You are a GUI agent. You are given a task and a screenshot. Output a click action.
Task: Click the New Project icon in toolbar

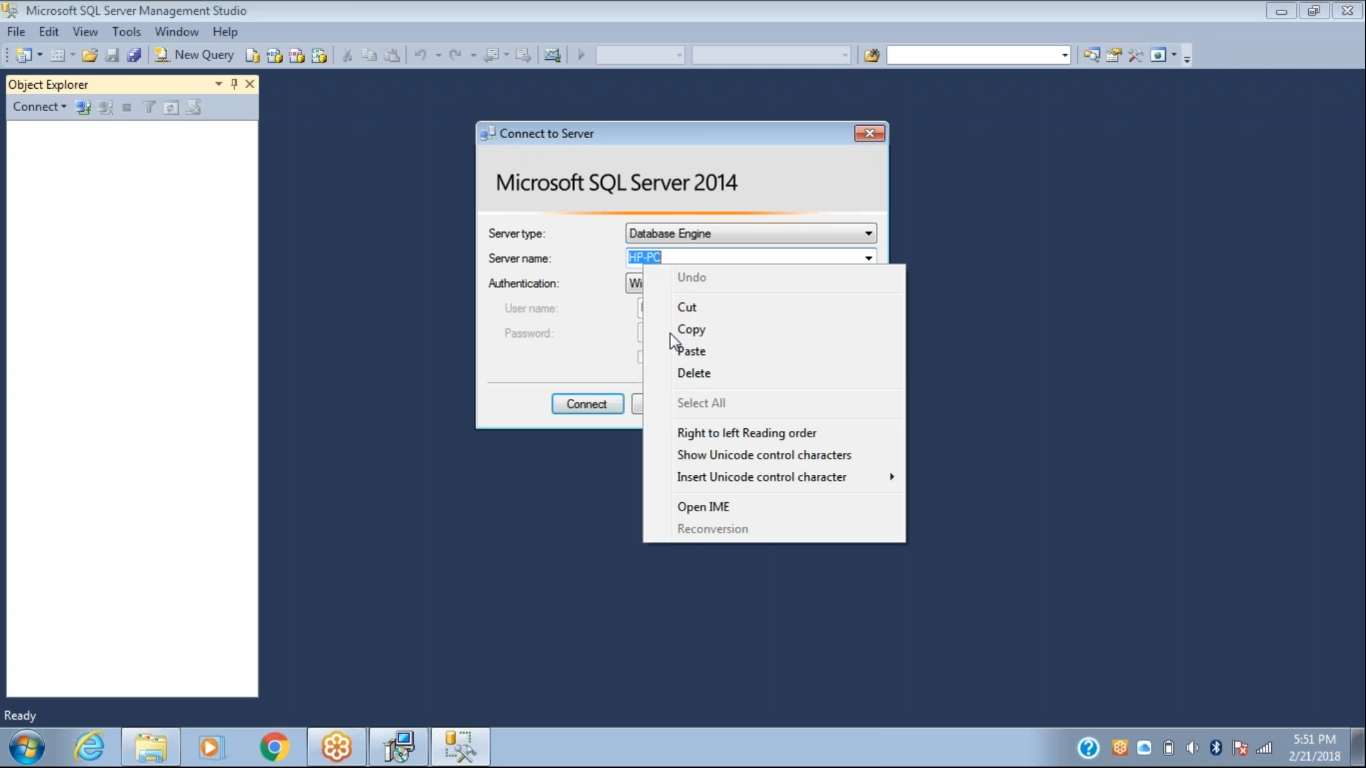23,55
